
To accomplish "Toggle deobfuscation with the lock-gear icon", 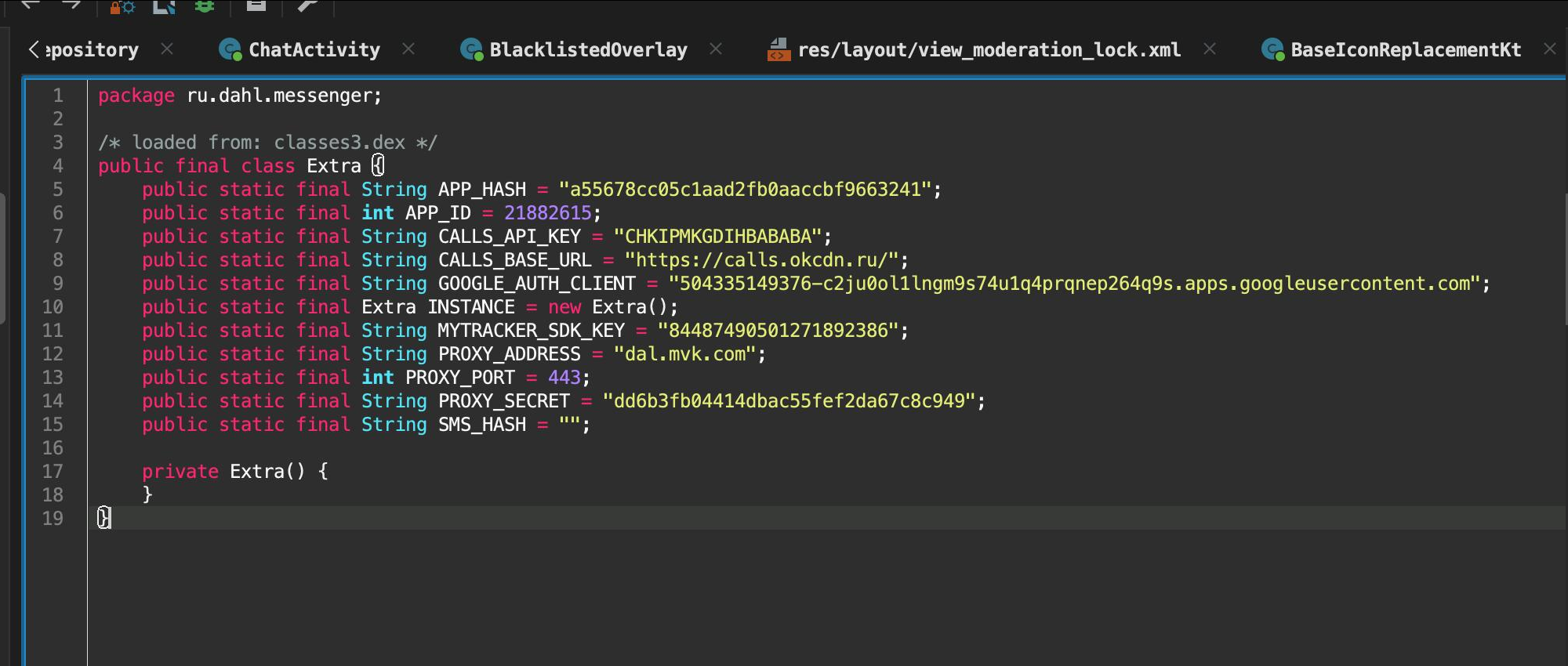I will [122, 7].
